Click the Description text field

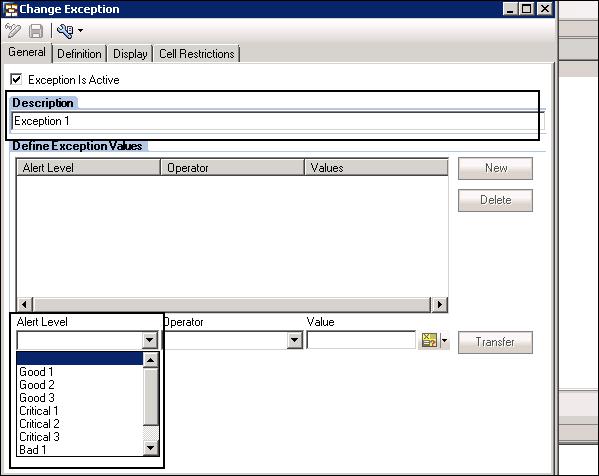[278, 121]
